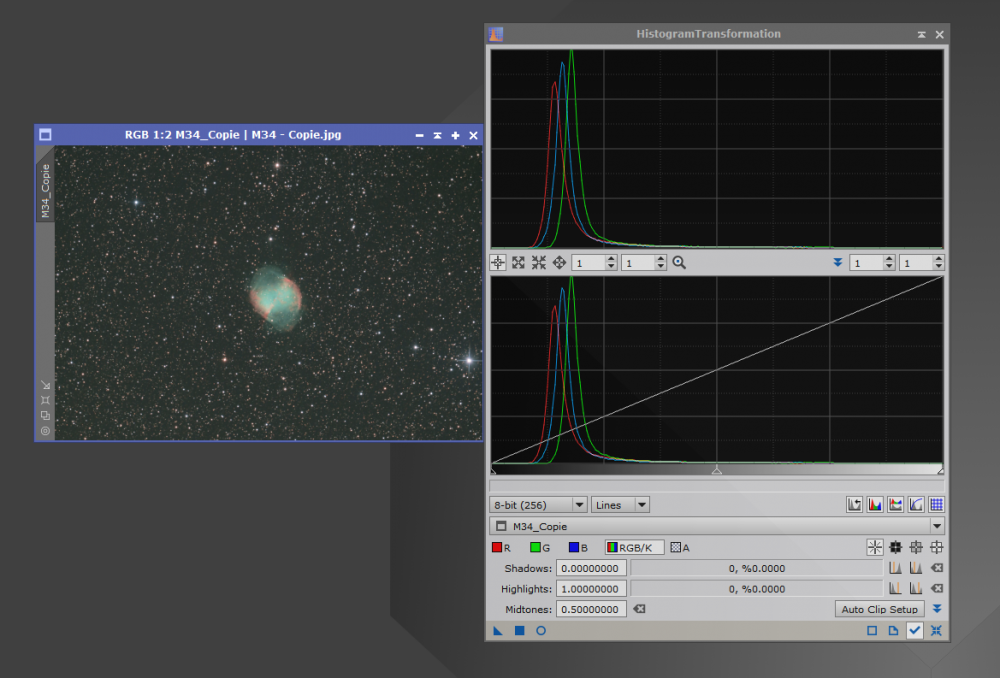Open the 8-bit (256) resolution dropdown
Screen dimensions: 1000x678
coord(538,505)
